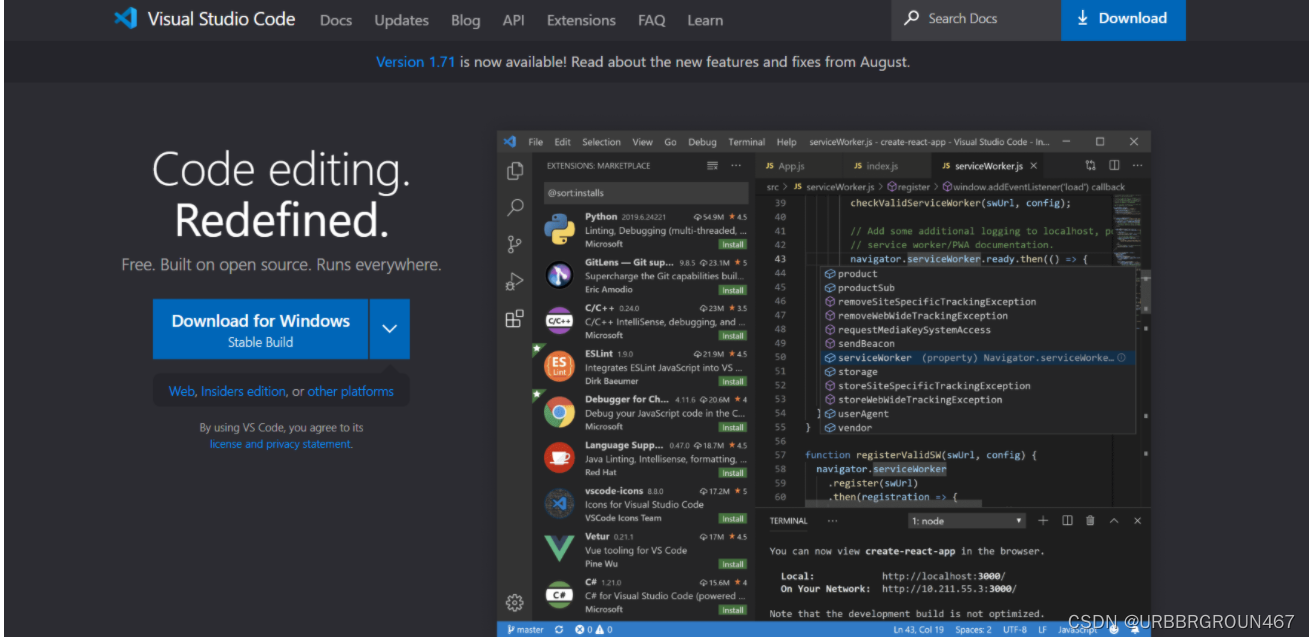Click the magnifier icon in Search Docs

point(911,18)
